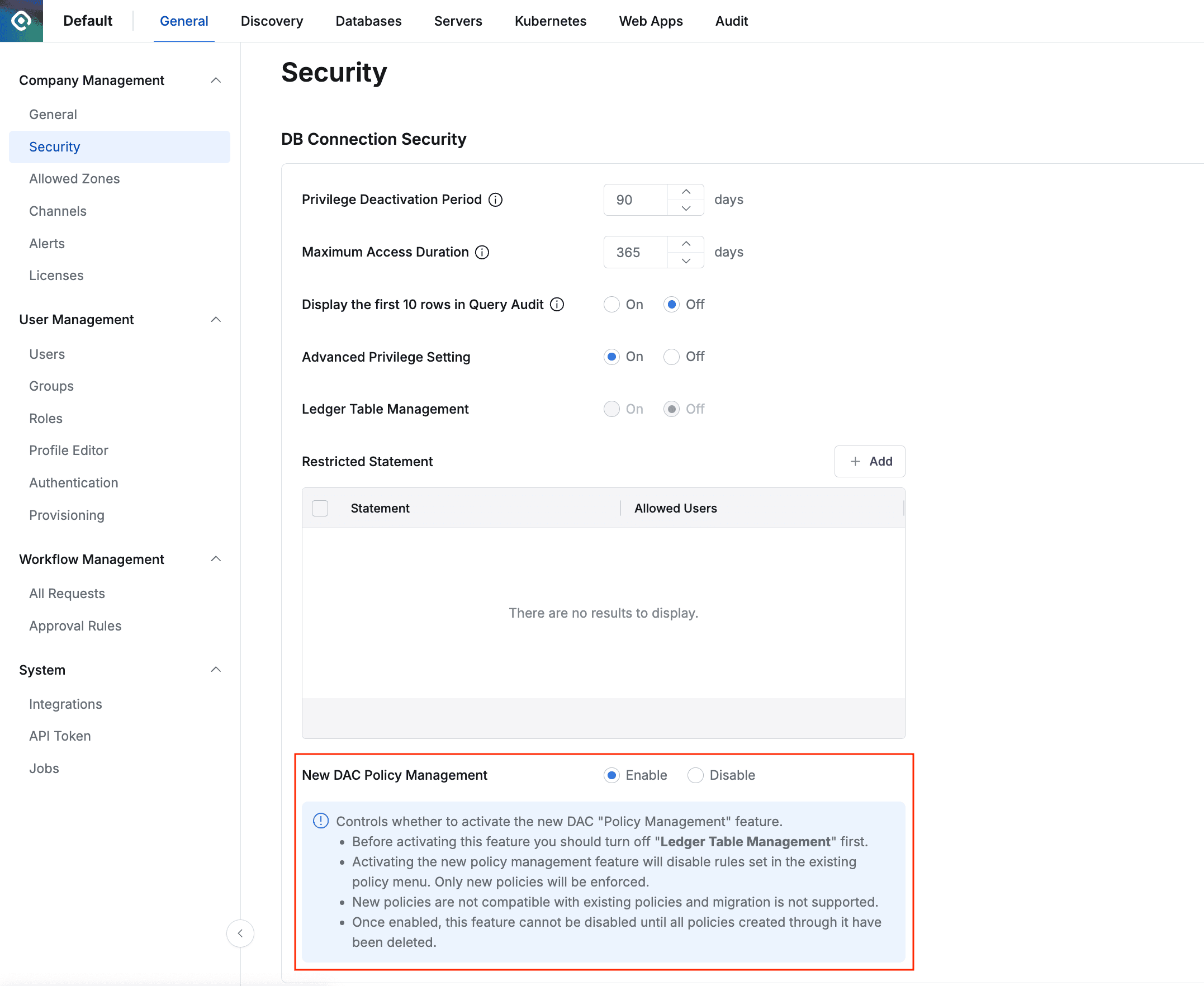This screenshot has height=986, width=1204.
Task: Select Disable for New DAC Policy Management
Action: point(695,775)
